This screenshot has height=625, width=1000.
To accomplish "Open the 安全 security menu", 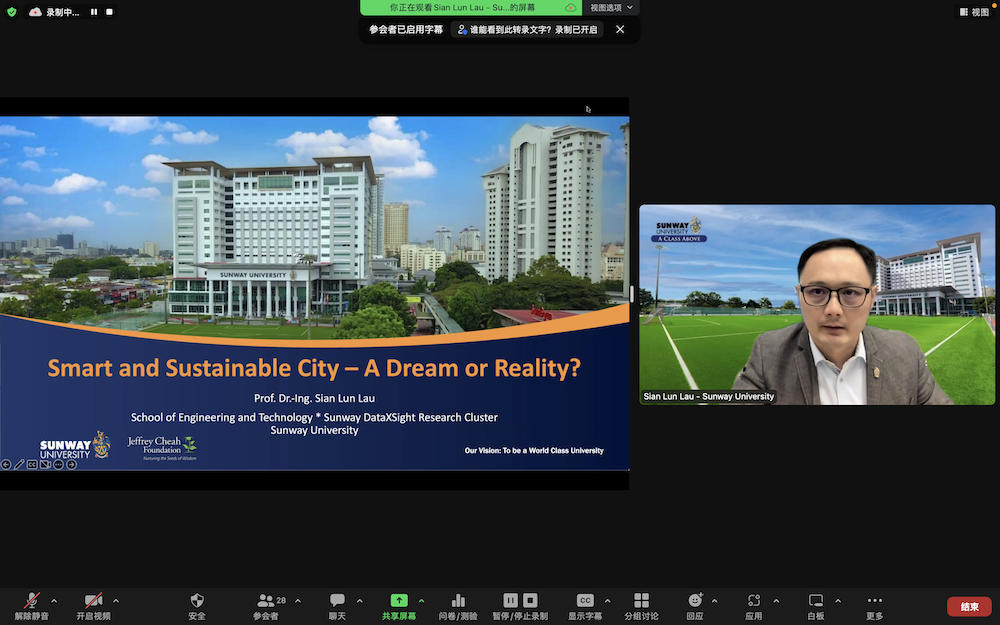I will 197,606.
